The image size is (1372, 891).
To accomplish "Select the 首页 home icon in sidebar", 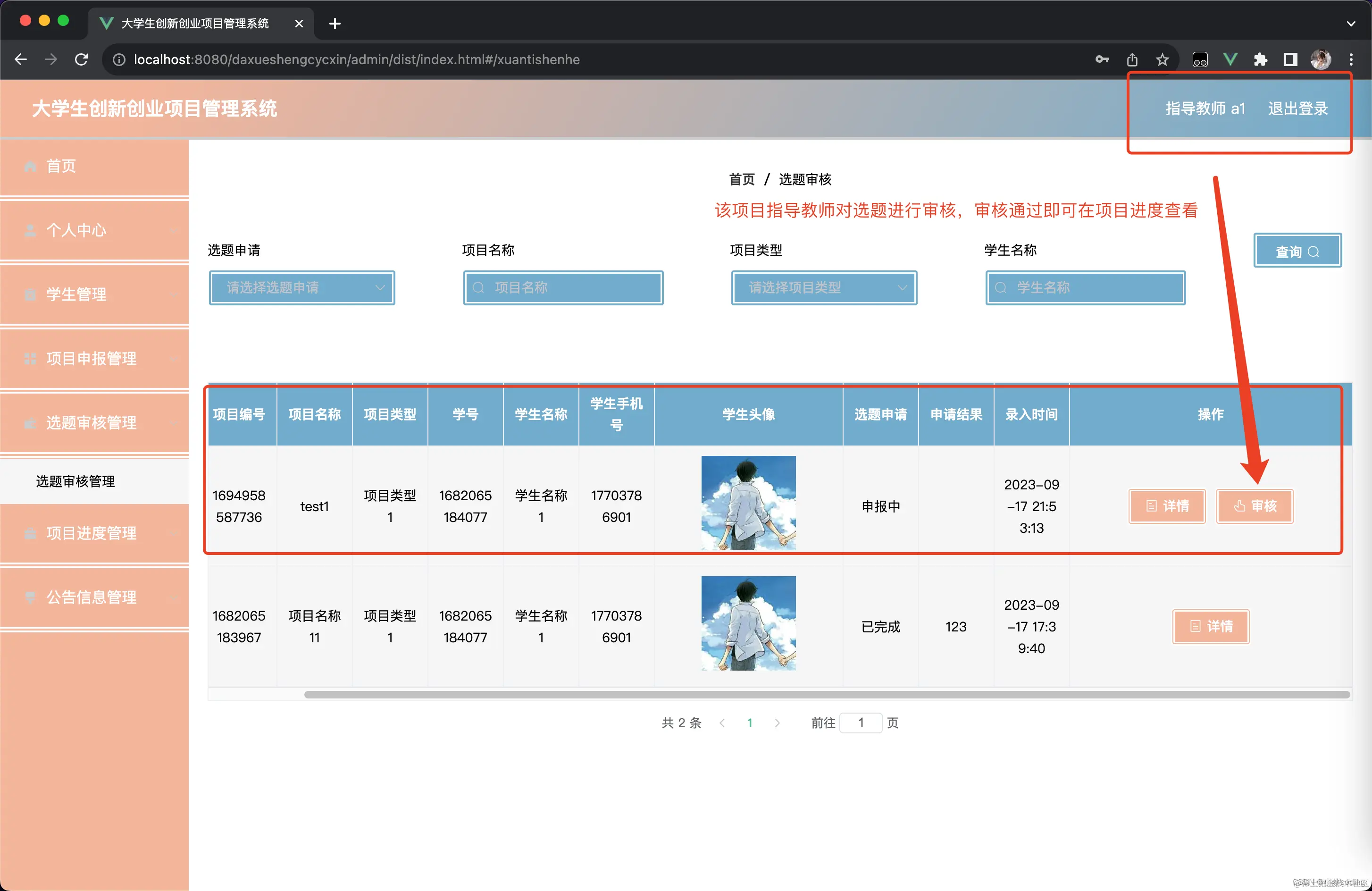I will (30, 166).
